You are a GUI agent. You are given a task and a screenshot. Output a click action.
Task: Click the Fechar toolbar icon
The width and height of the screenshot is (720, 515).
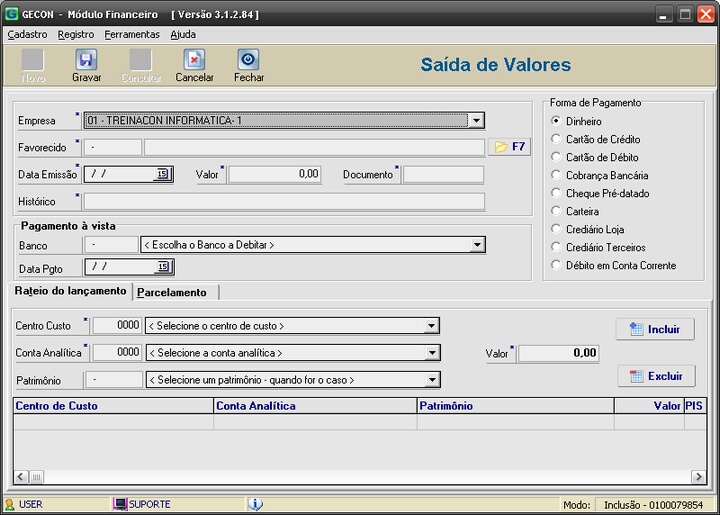[248, 60]
